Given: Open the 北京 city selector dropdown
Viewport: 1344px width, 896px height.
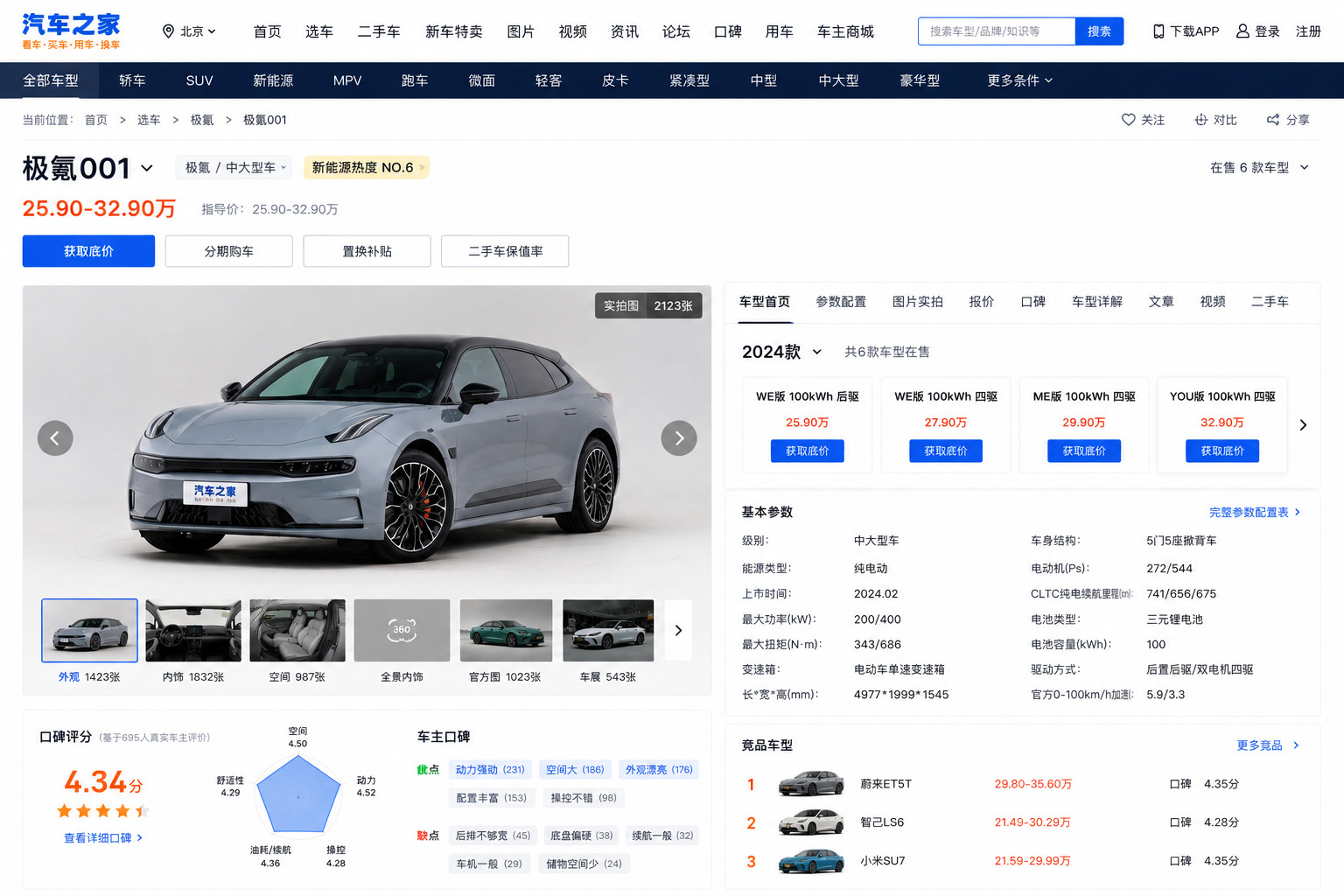Looking at the screenshot, I should pos(189,31).
